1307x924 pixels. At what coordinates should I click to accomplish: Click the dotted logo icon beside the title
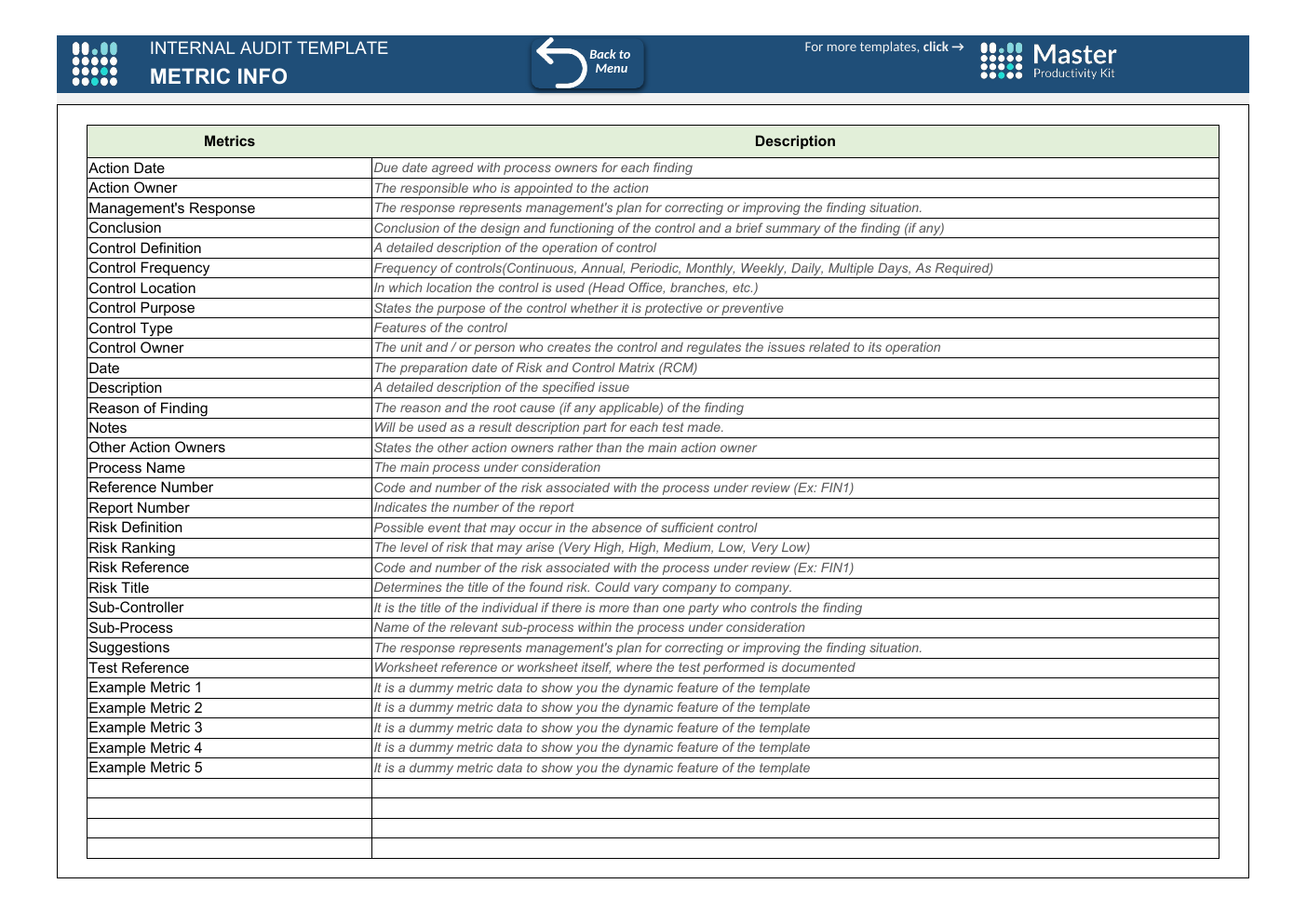tap(95, 63)
